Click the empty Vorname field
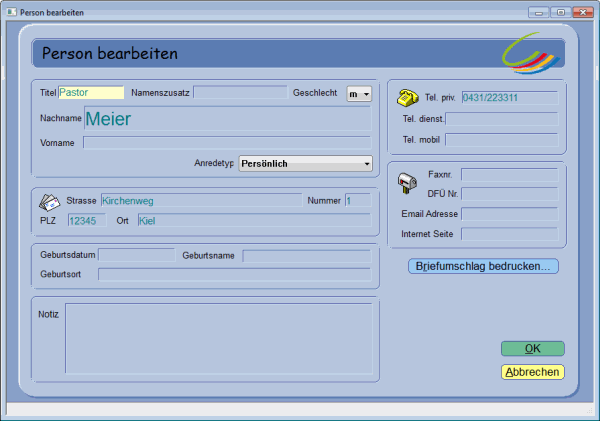 (227, 143)
